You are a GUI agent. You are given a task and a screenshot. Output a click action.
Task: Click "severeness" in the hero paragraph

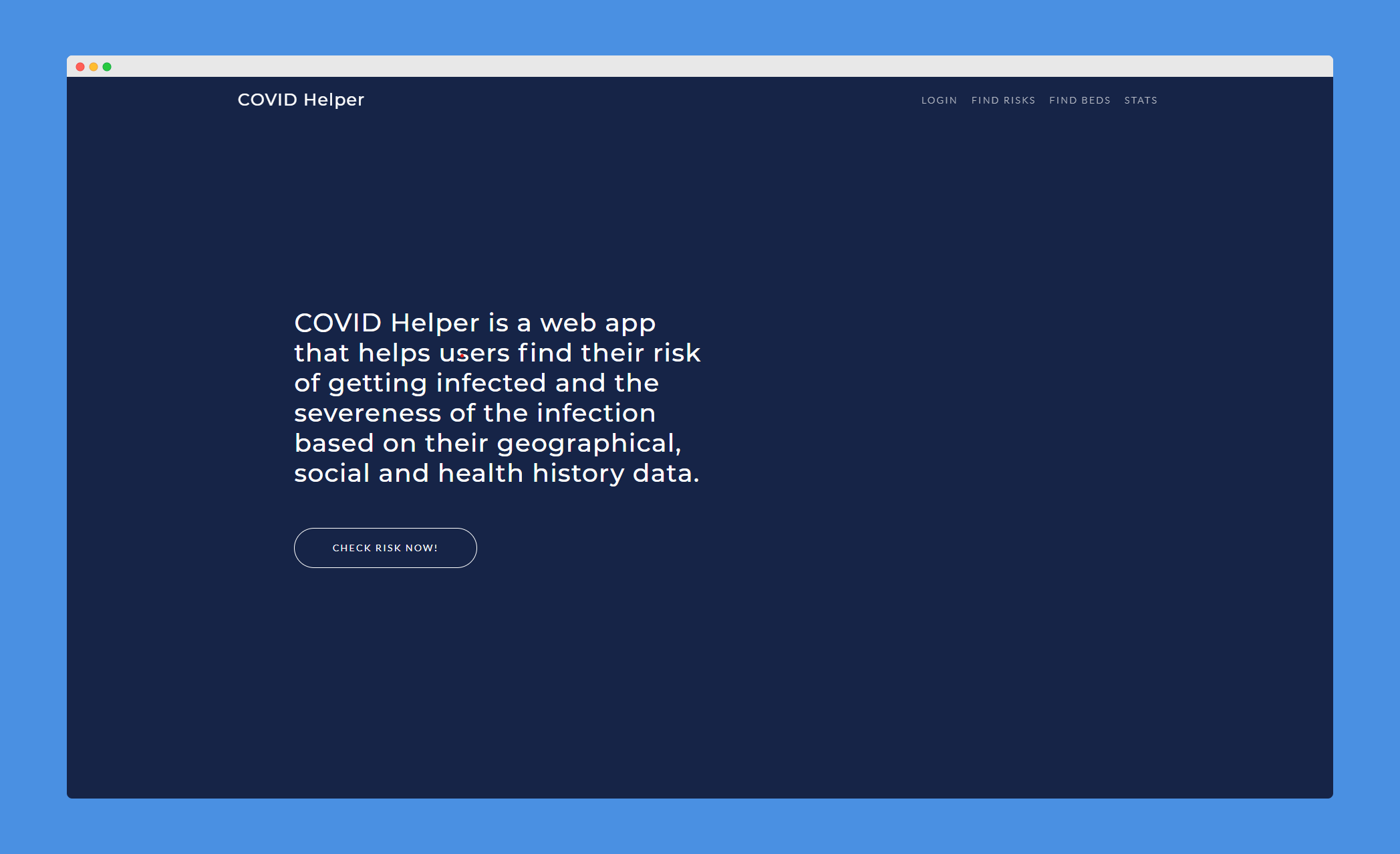(x=367, y=414)
